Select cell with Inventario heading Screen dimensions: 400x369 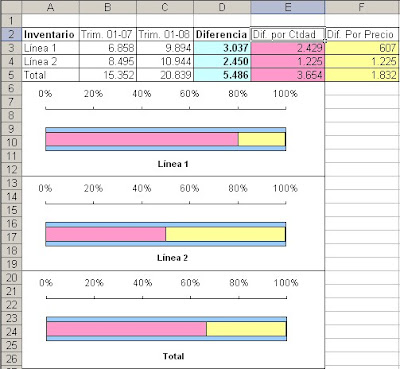(50, 34)
